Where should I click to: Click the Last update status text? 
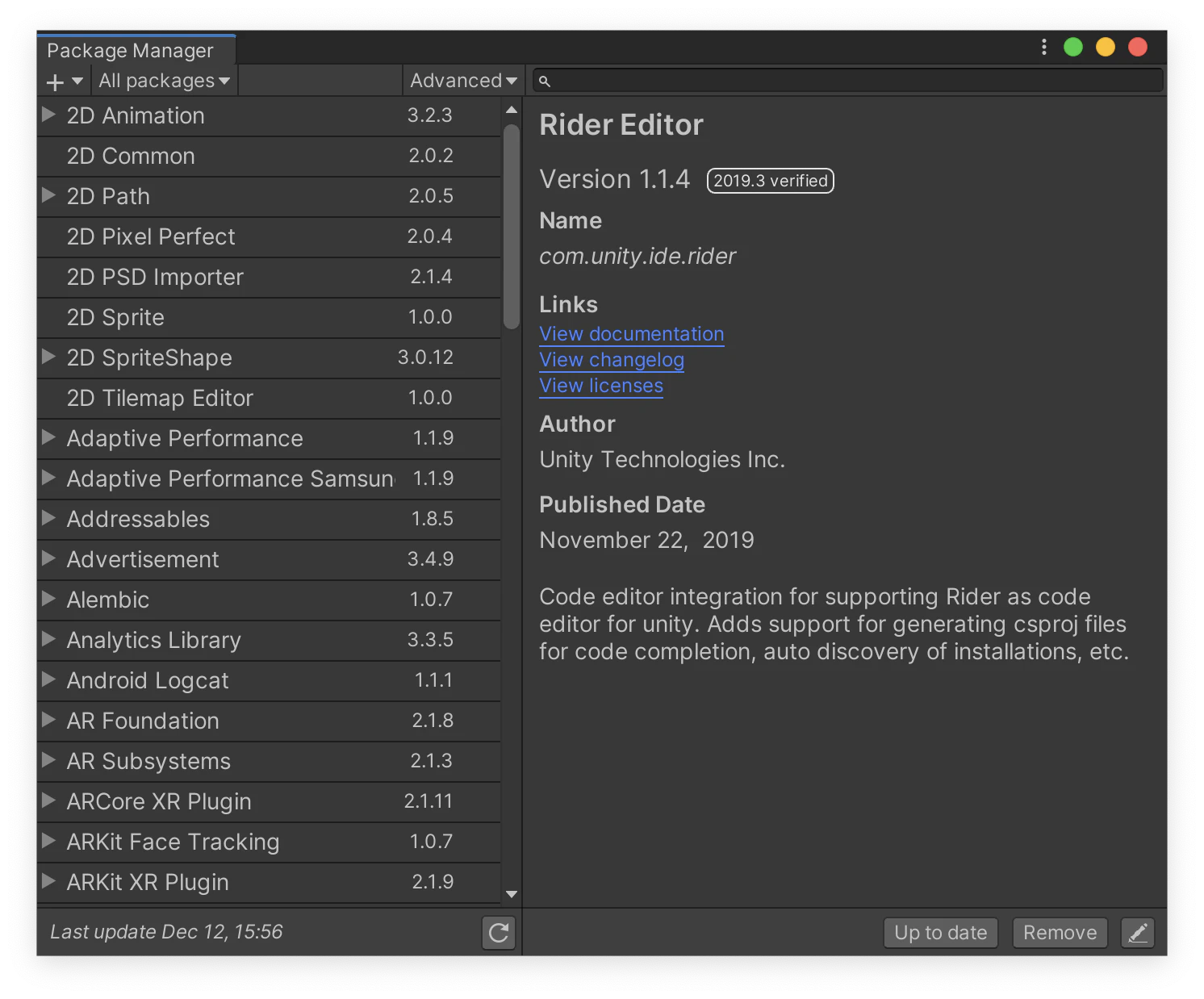tap(166, 932)
